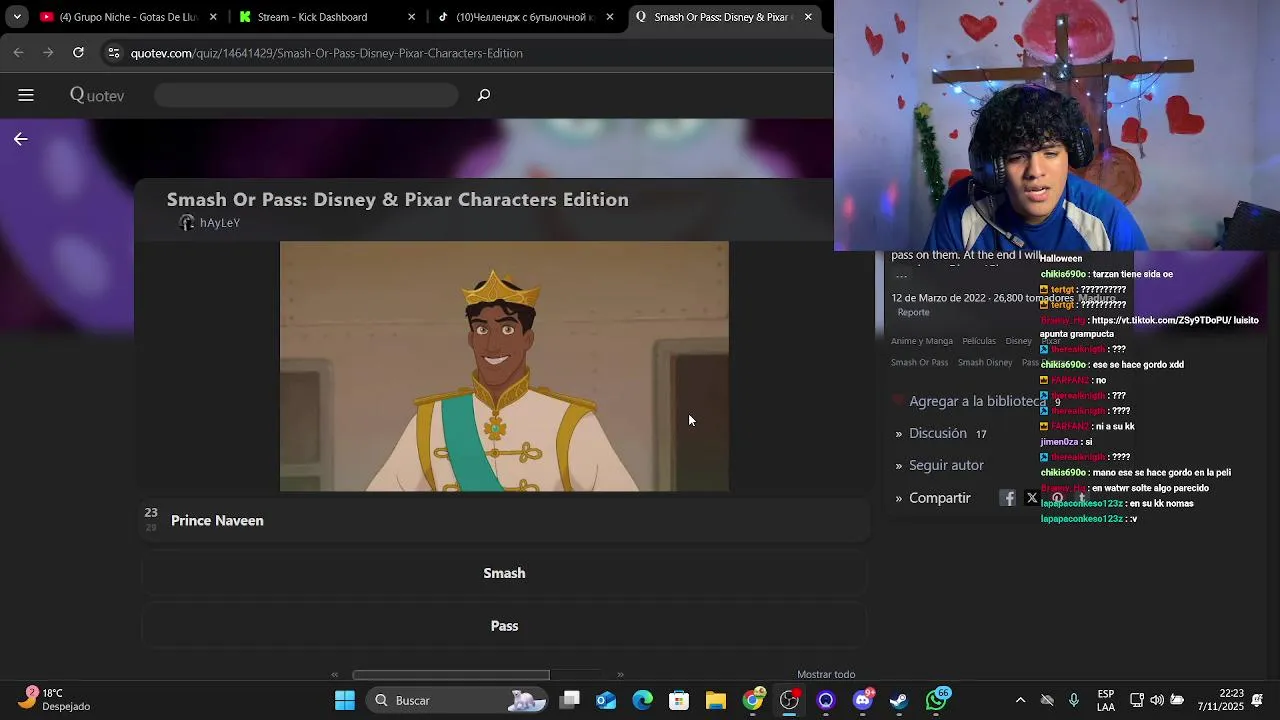Click the Reporte link
Image resolution: width=1280 pixels, height=720 pixels.
point(913,312)
